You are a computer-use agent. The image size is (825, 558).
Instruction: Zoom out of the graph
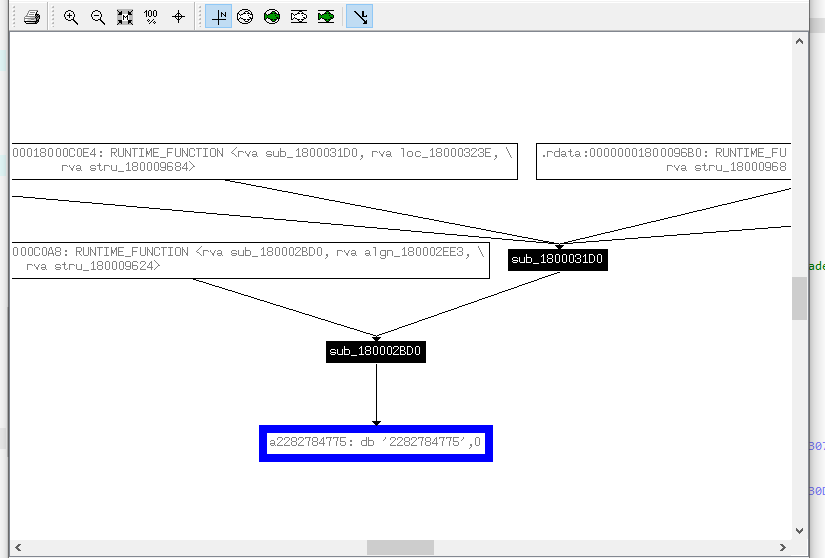tap(98, 17)
